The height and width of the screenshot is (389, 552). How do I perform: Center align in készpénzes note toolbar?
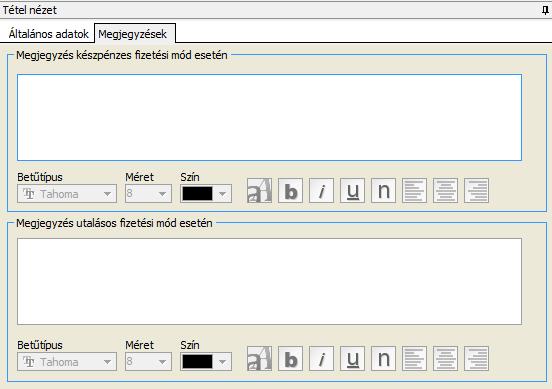(x=445, y=190)
